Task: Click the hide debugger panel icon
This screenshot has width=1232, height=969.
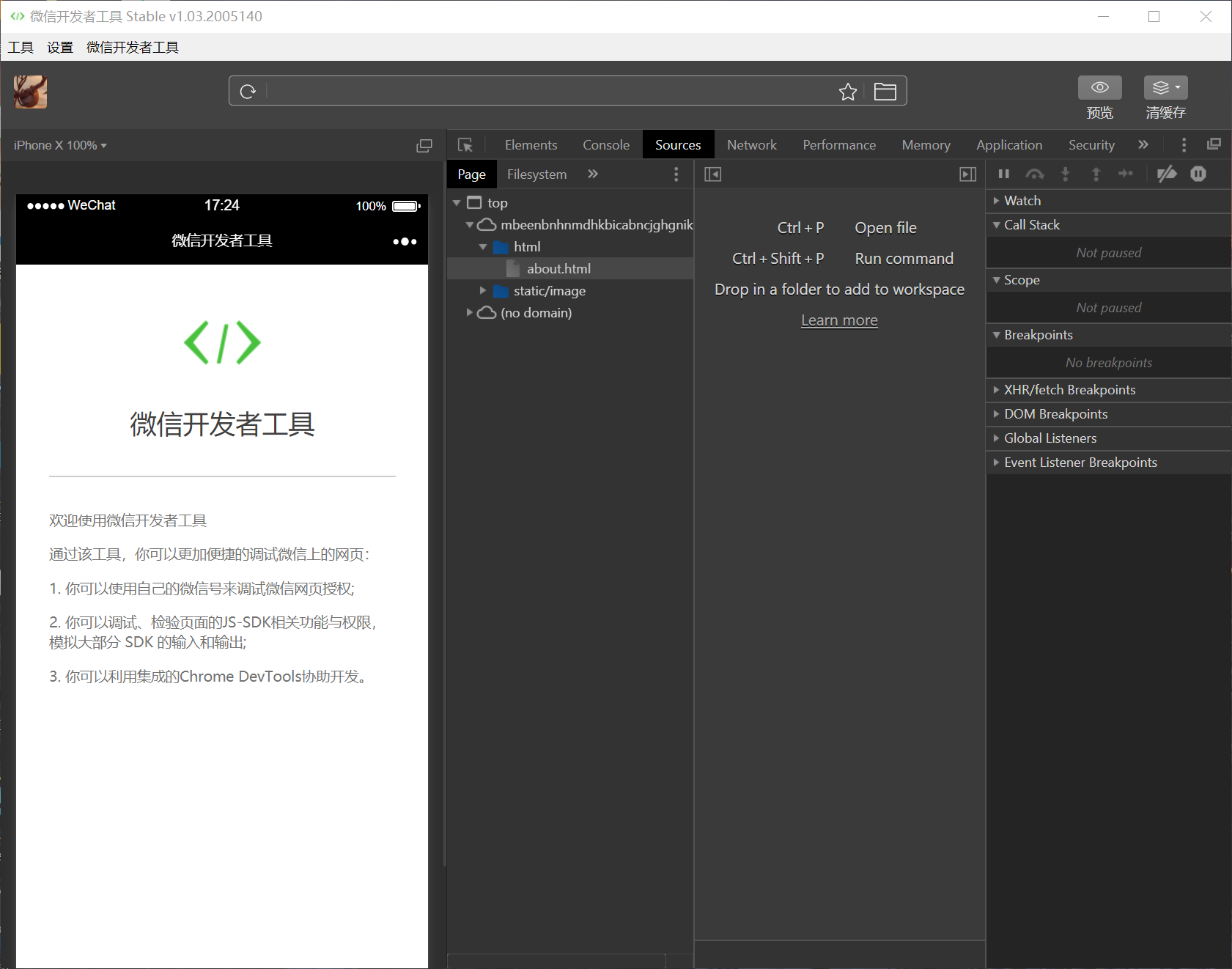Action: (x=967, y=174)
